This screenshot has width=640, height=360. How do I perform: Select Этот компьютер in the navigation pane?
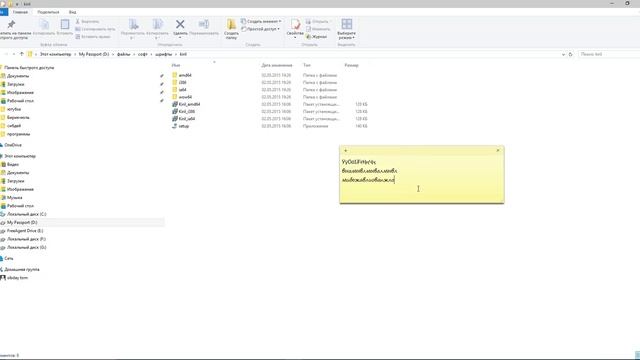(20, 156)
